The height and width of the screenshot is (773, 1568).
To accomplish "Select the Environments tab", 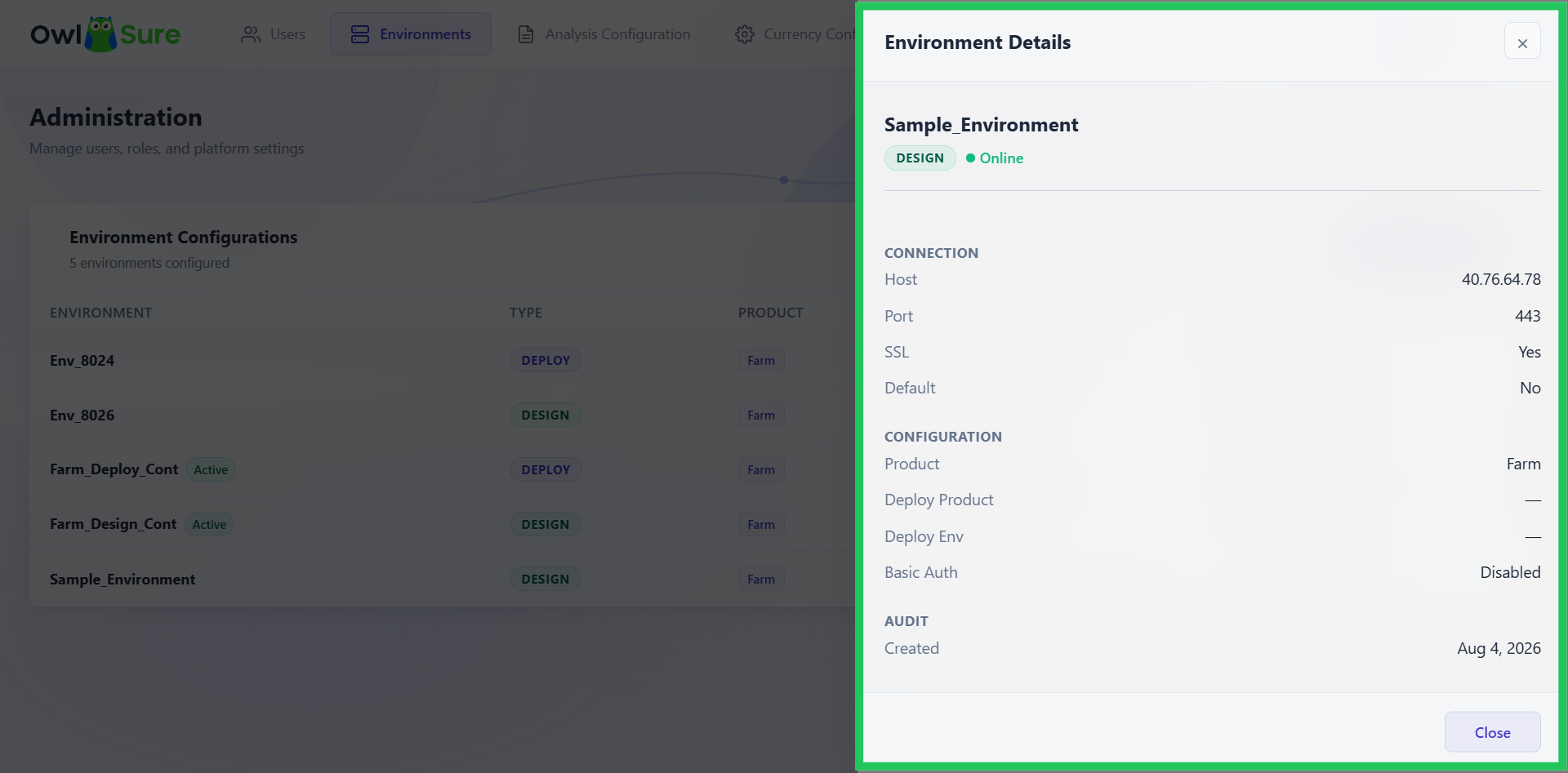I will [x=411, y=34].
